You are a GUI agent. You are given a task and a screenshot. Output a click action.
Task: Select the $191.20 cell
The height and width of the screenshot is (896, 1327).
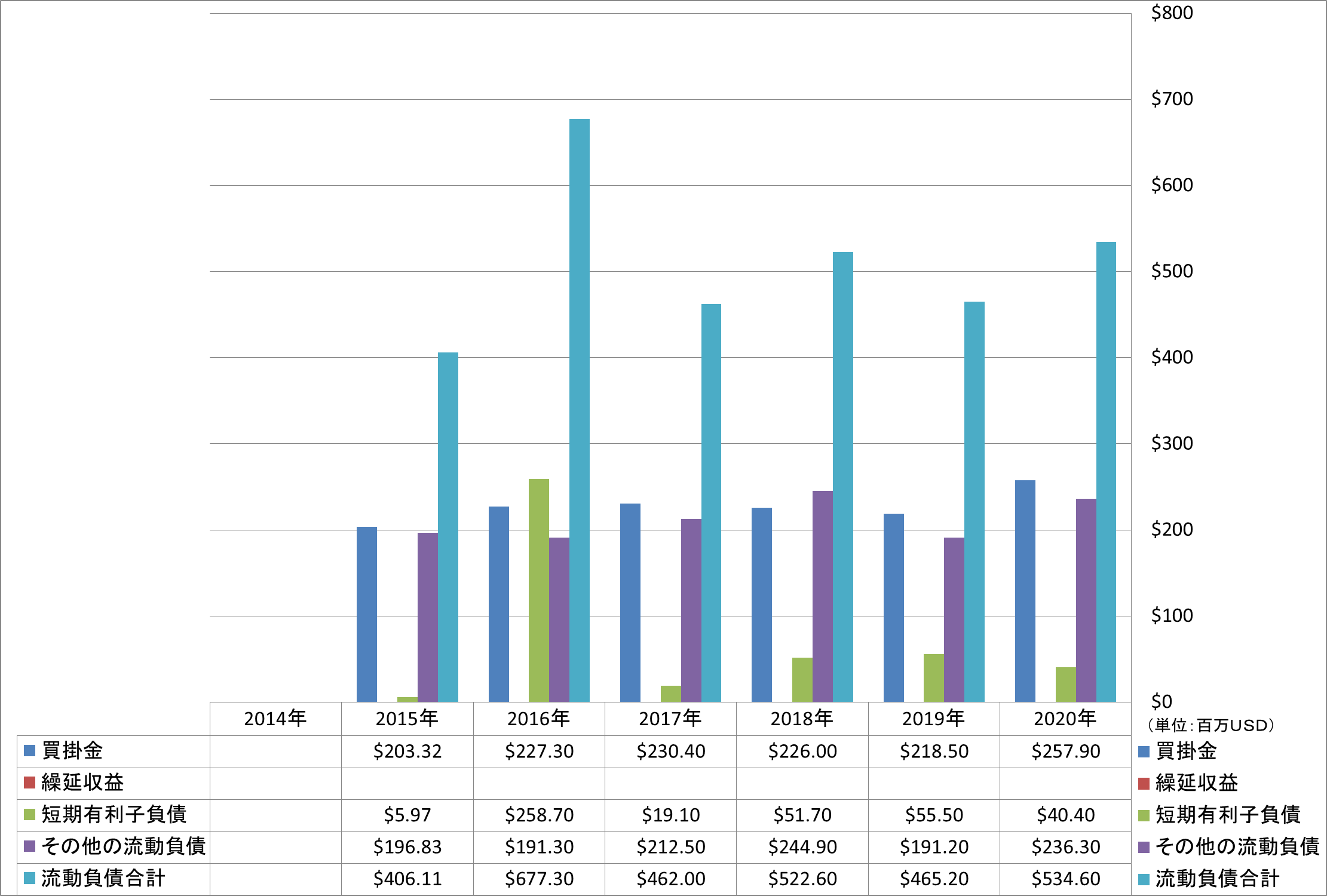[934, 847]
